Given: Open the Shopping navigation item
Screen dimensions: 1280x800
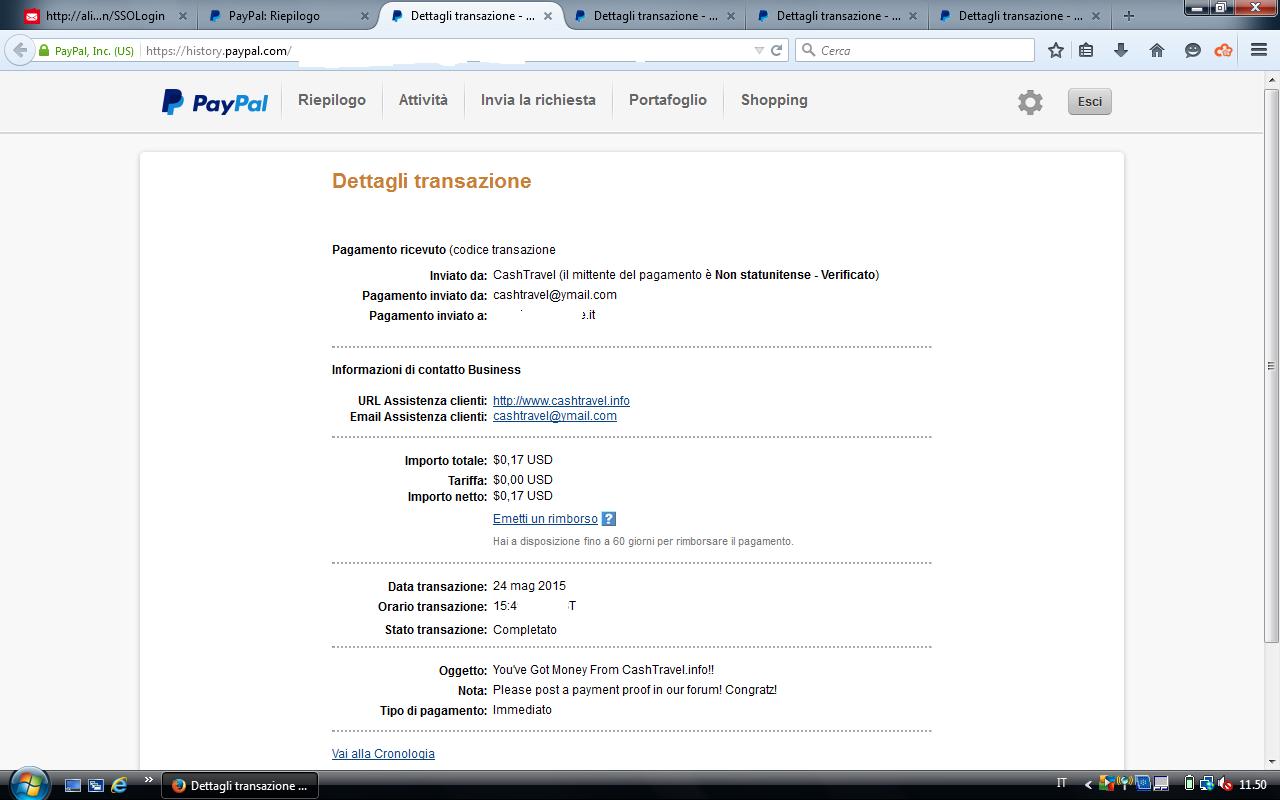Looking at the screenshot, I should click(x=774, y=100).
